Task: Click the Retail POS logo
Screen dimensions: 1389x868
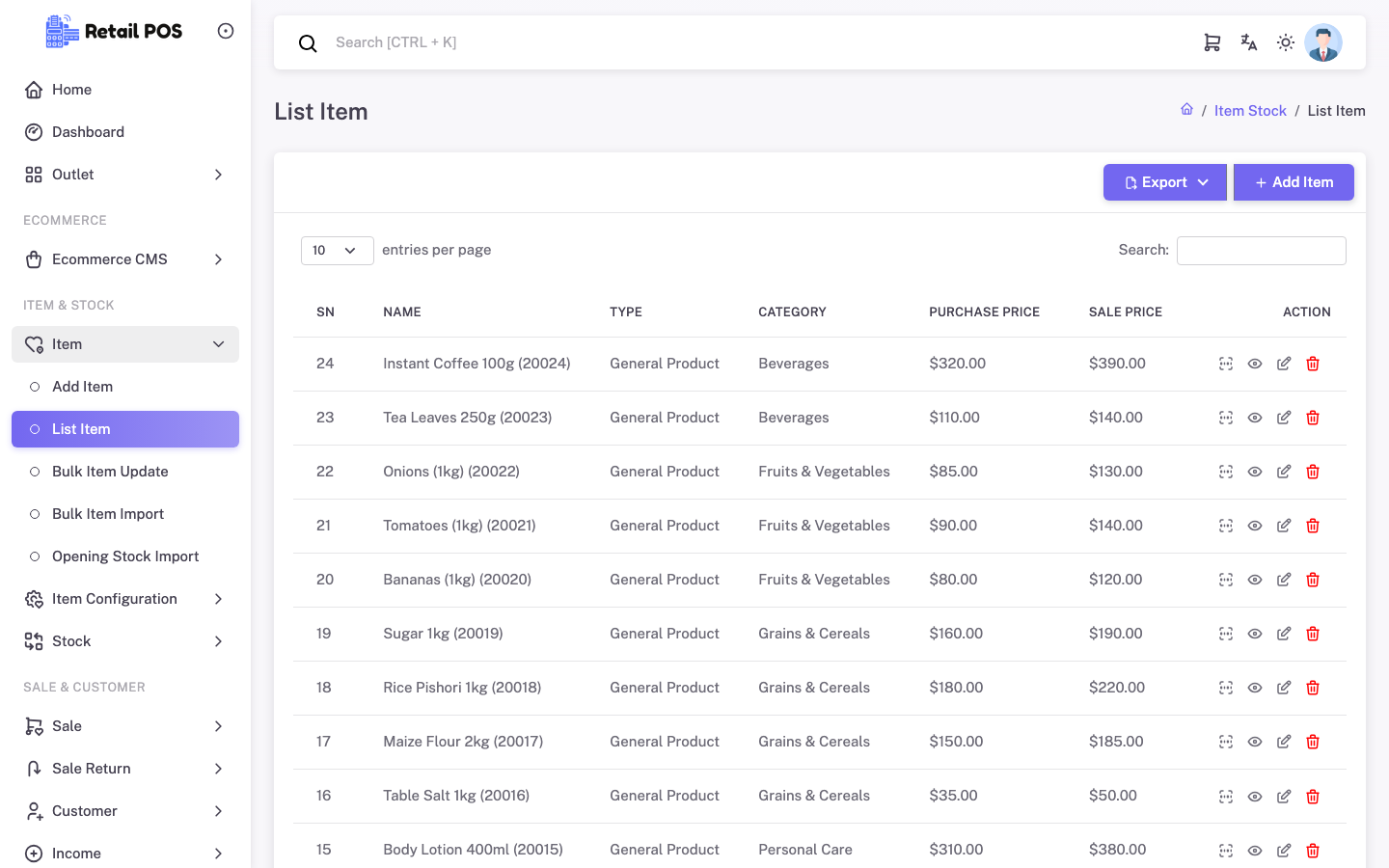Action: [114, 31]
